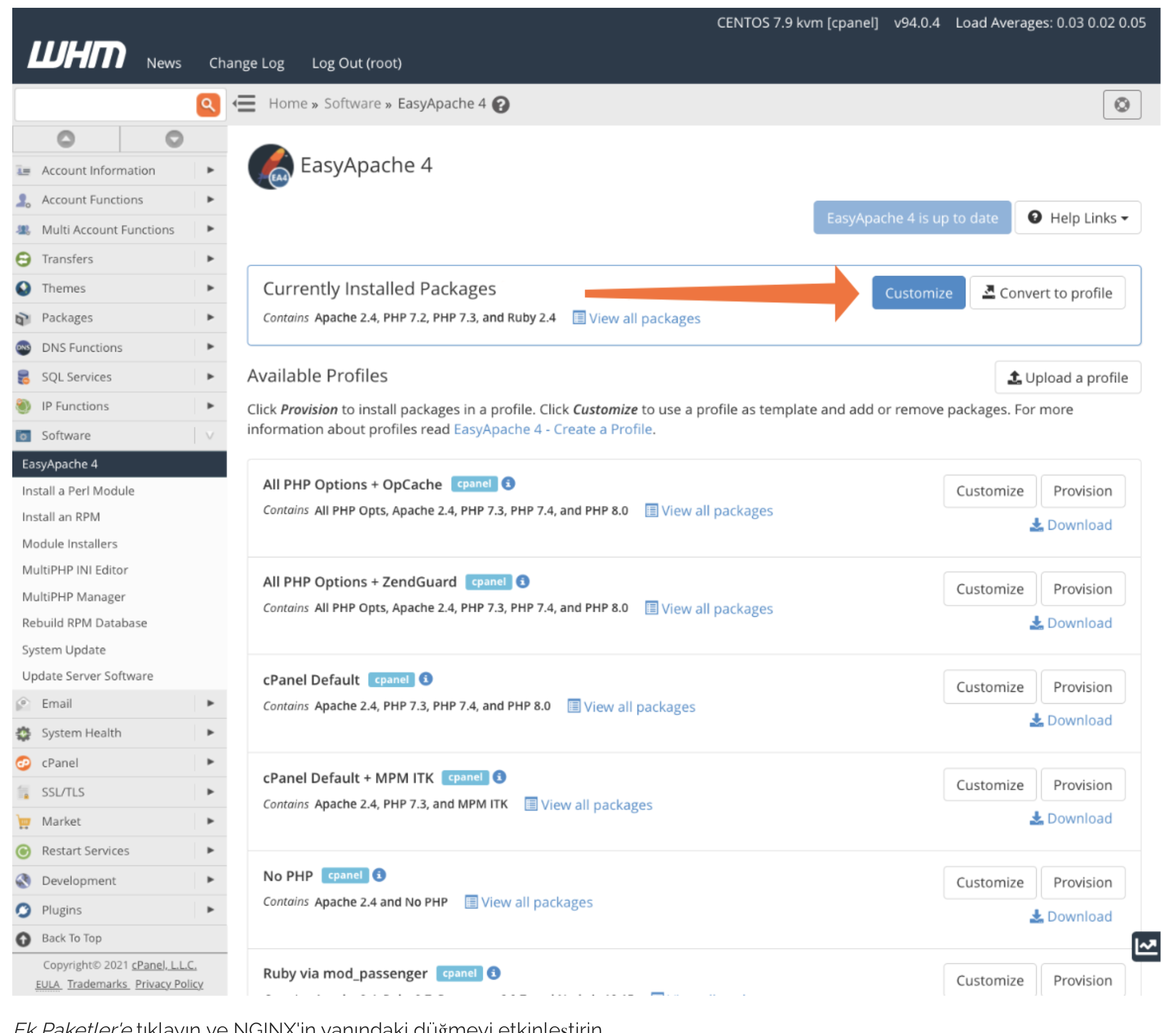Provision the All PHP Options + ZendGuard profile
The width and height of the screenshot is (1176, 1033).
pyautogui.click(x=1083, y=589)
